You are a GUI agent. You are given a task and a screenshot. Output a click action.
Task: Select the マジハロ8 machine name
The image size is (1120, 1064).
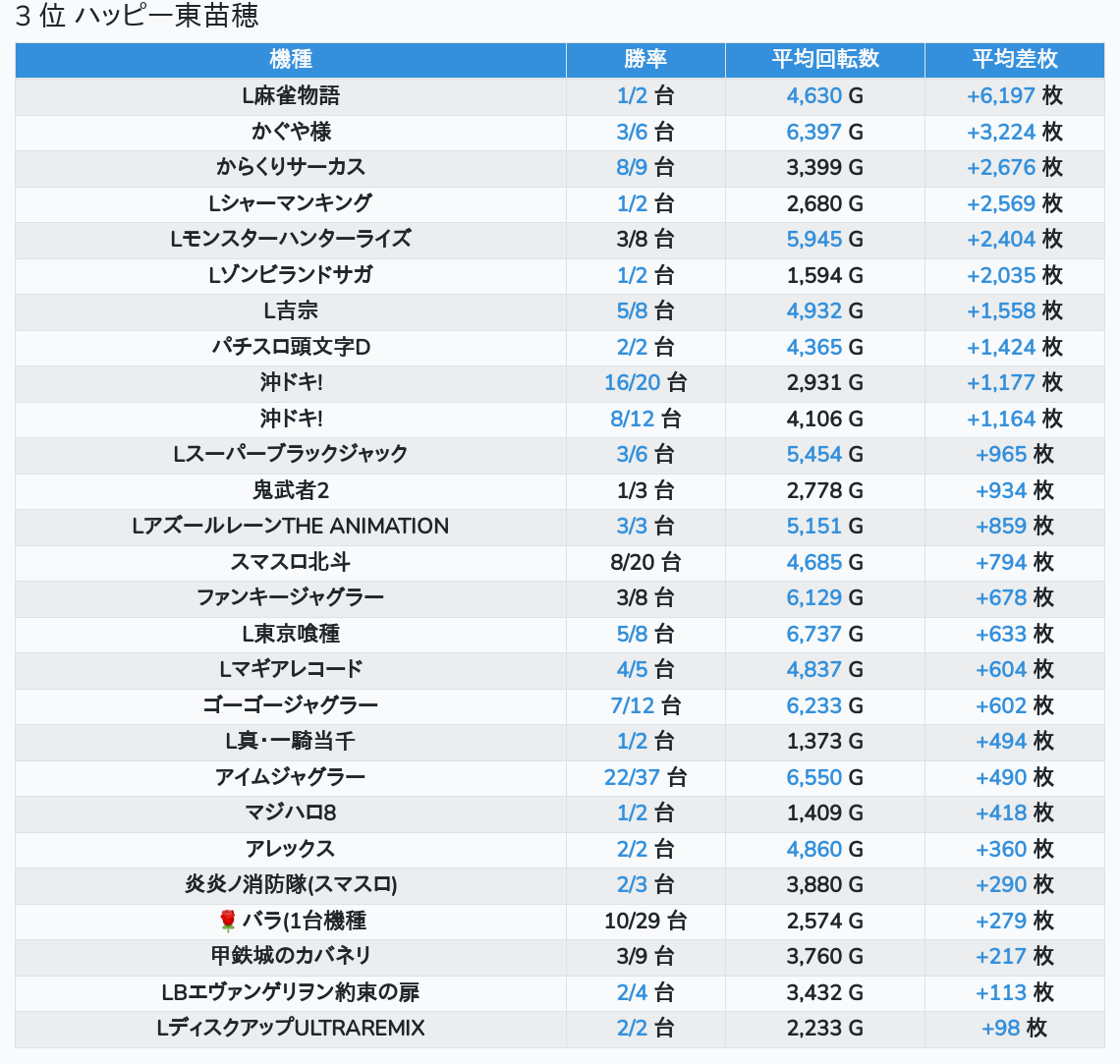[291, 813]
